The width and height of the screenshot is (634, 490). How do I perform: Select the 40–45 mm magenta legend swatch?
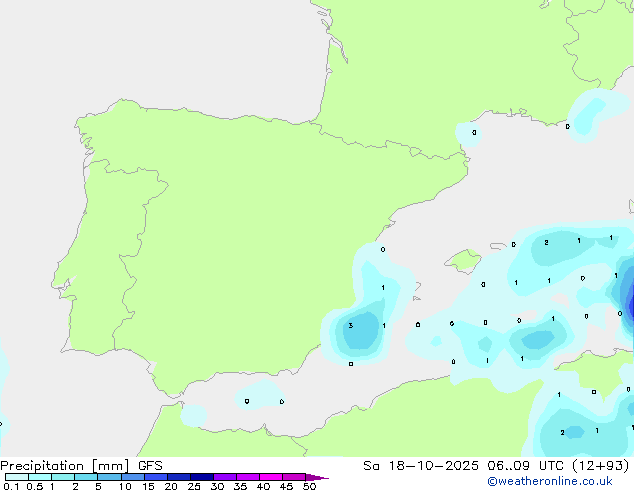[271, 477]
